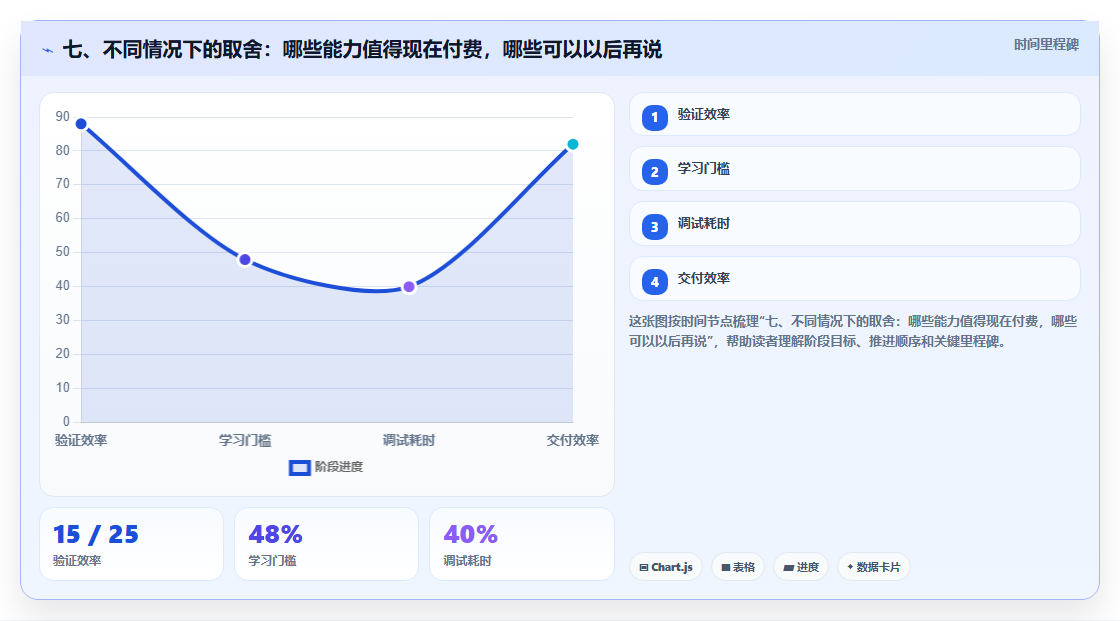Click the number 3 badge for 调试耗时
The image size is (1120, 621).
(x=654, y=227)
